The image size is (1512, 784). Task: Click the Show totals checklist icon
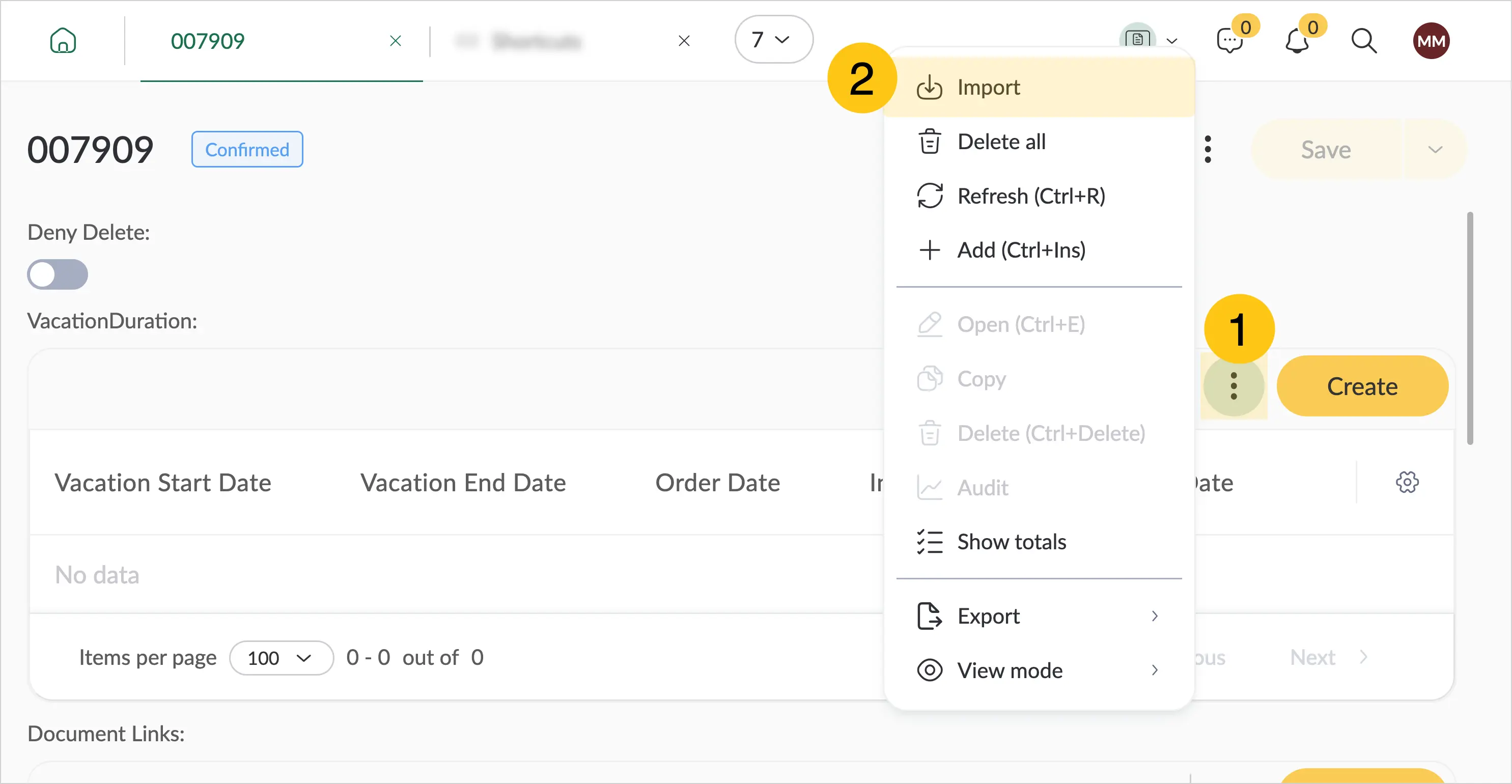pos(930,541)
